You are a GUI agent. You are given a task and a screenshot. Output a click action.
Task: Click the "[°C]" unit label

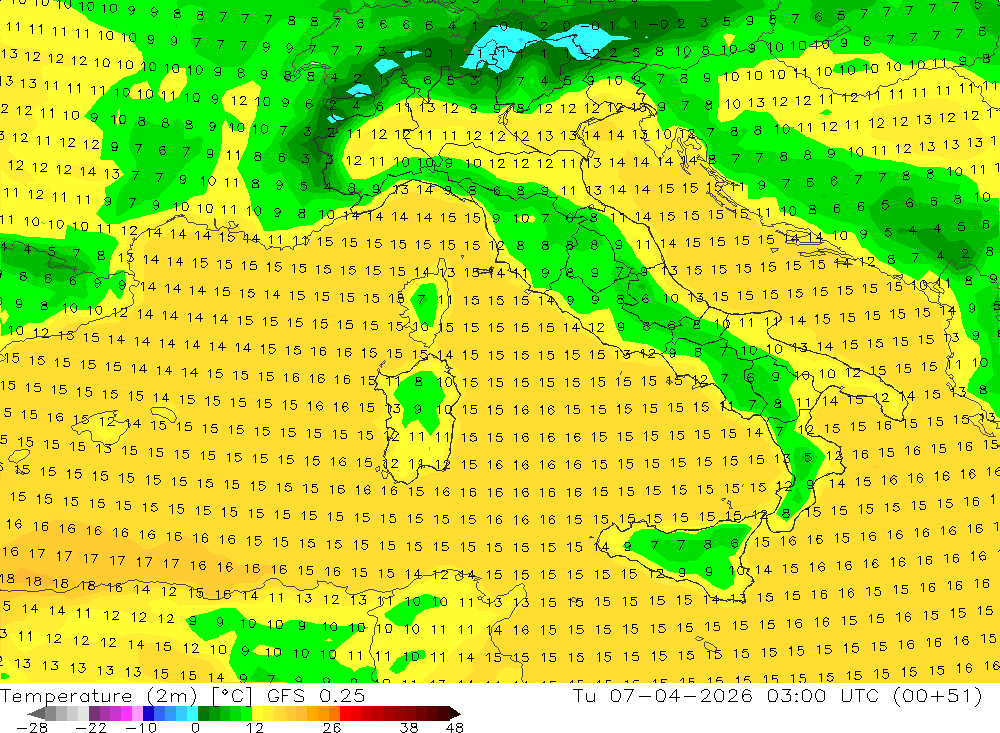click(232, 696)
